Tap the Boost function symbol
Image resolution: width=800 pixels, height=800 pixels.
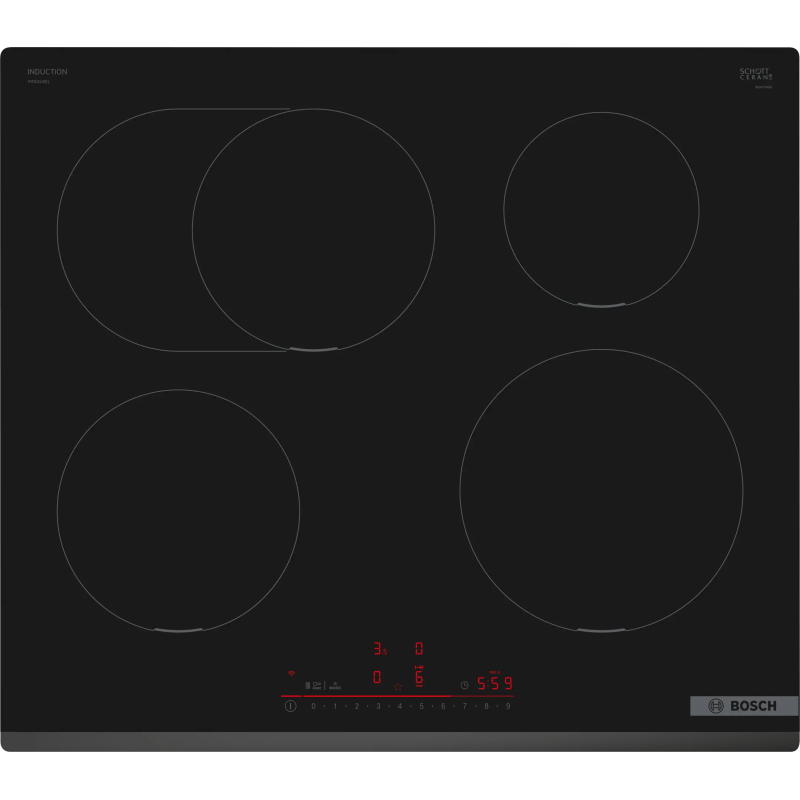(x=335, y=685)
